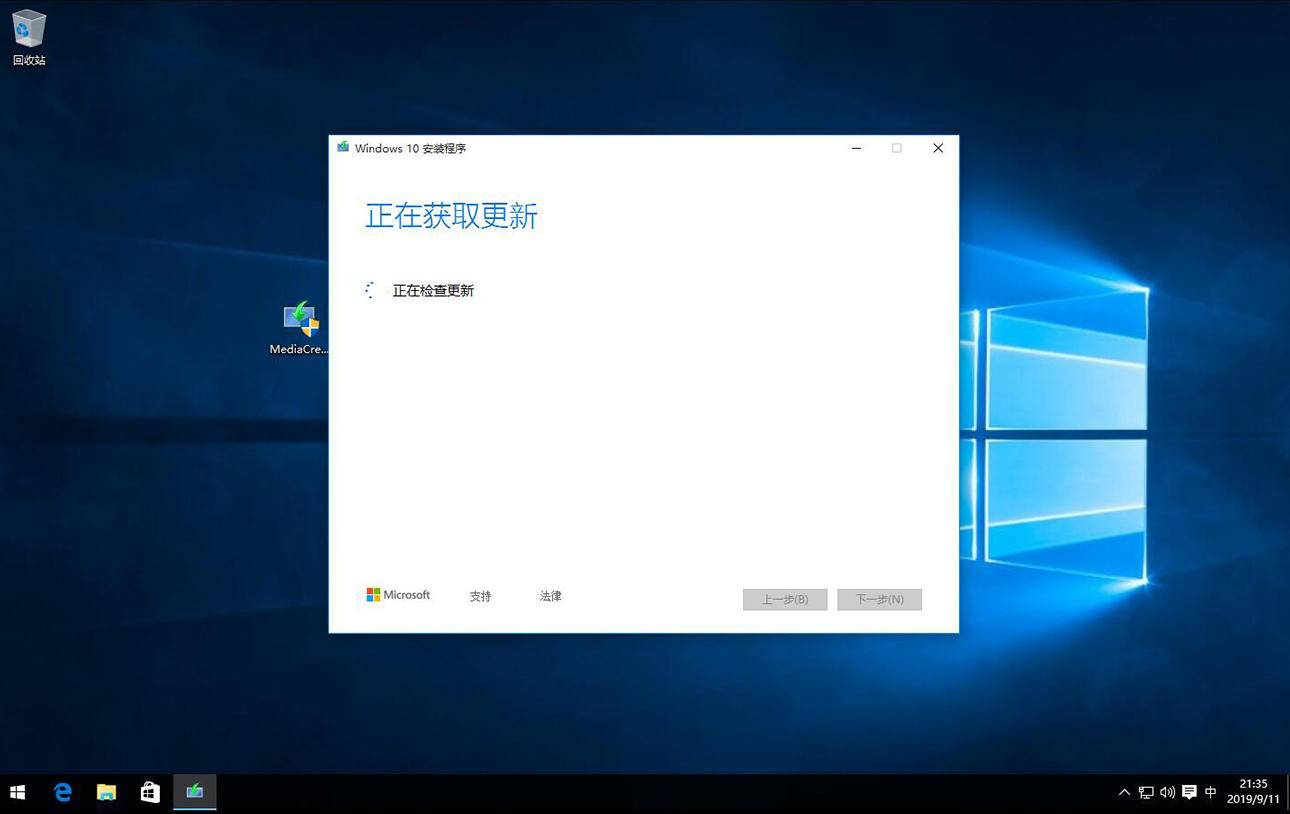
Task: Open the Action Center notification icon
Action: point(1189,791)
